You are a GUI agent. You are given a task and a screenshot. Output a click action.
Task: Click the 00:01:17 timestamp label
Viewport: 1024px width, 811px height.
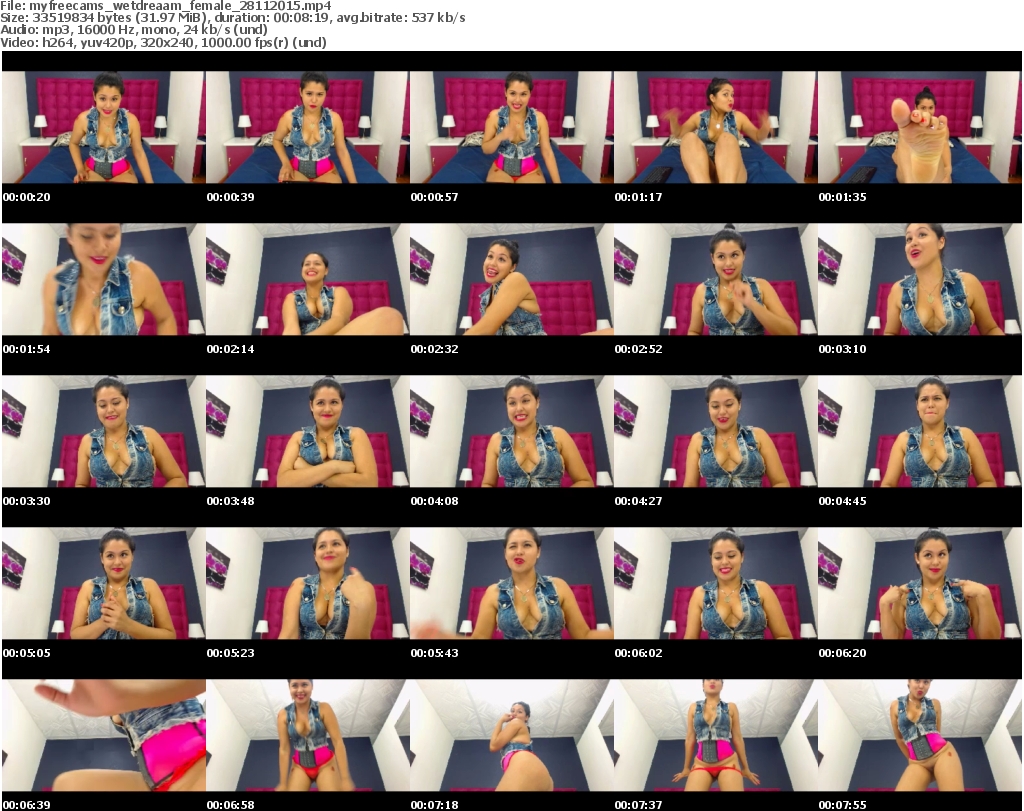tap(638, 197)
